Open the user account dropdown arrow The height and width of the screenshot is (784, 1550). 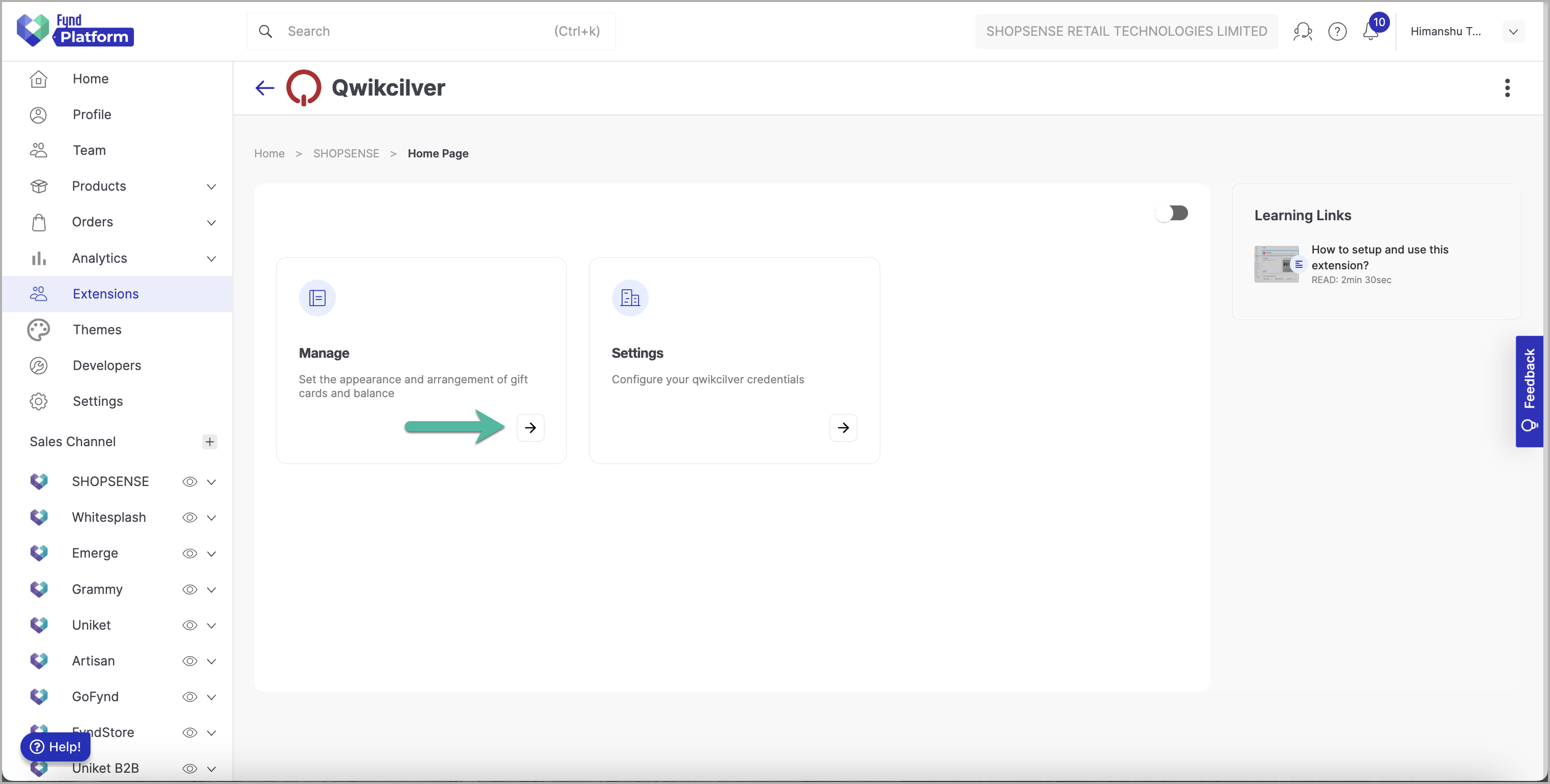coord(1513,32)
